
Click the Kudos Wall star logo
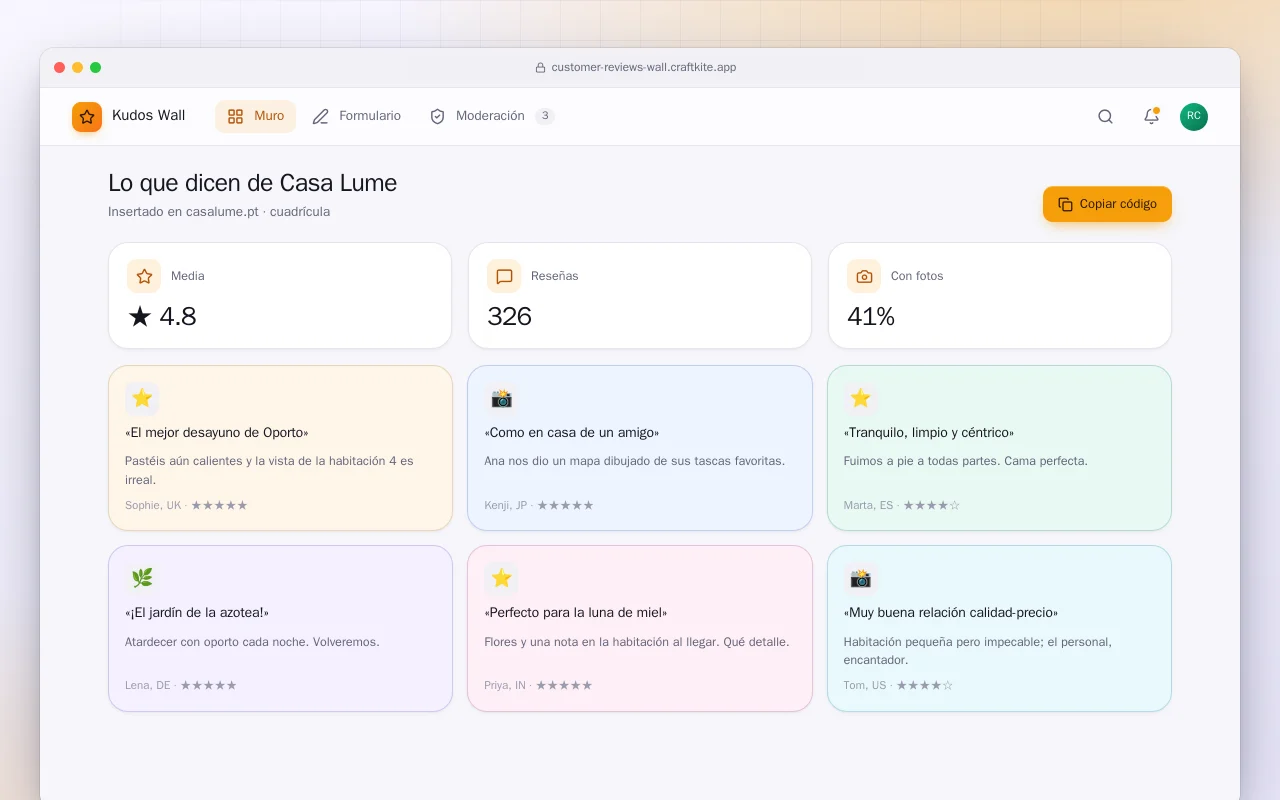pyautogui.click(x=87, y=117)
